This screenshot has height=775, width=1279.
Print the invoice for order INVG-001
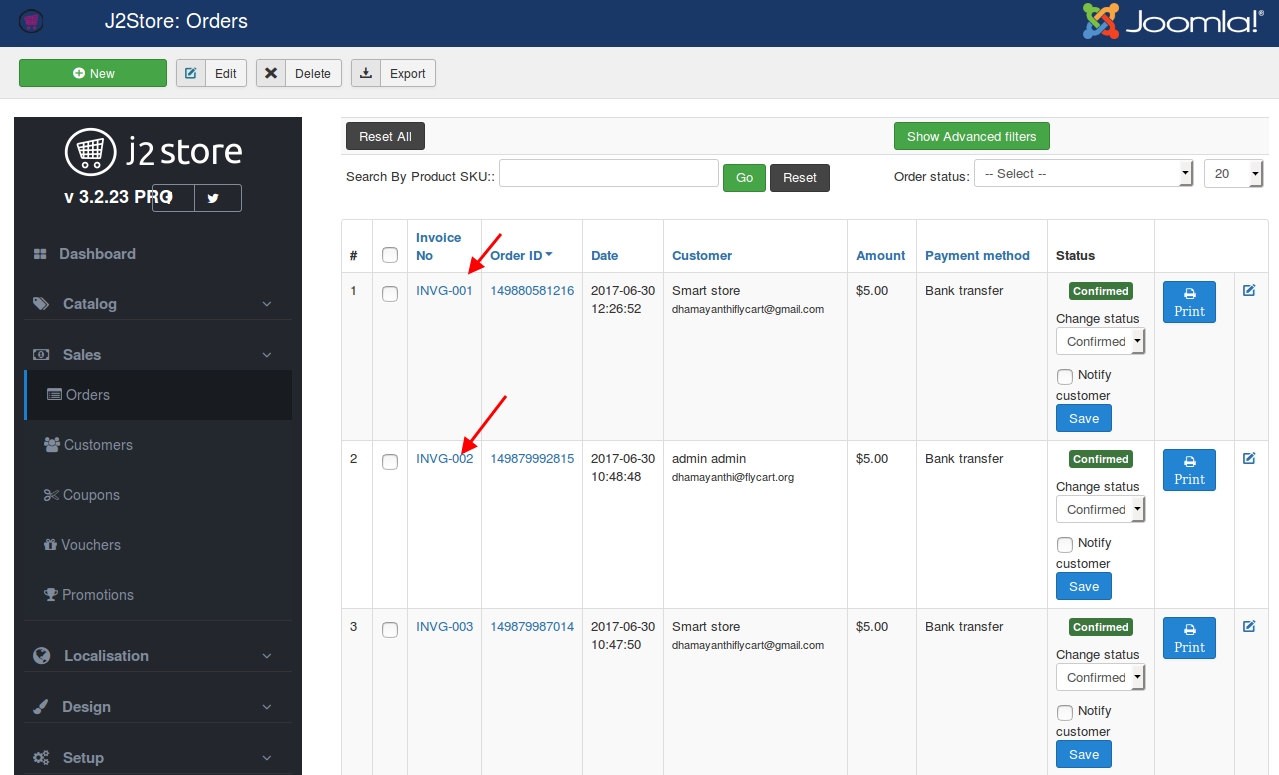(x=1189, y=301)
